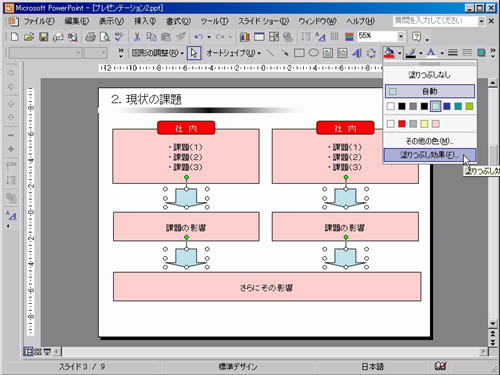Open the Undo history dropdown arrow
Image resolution: width=500 pixels, height=375 pixels.
coord(209,37)
